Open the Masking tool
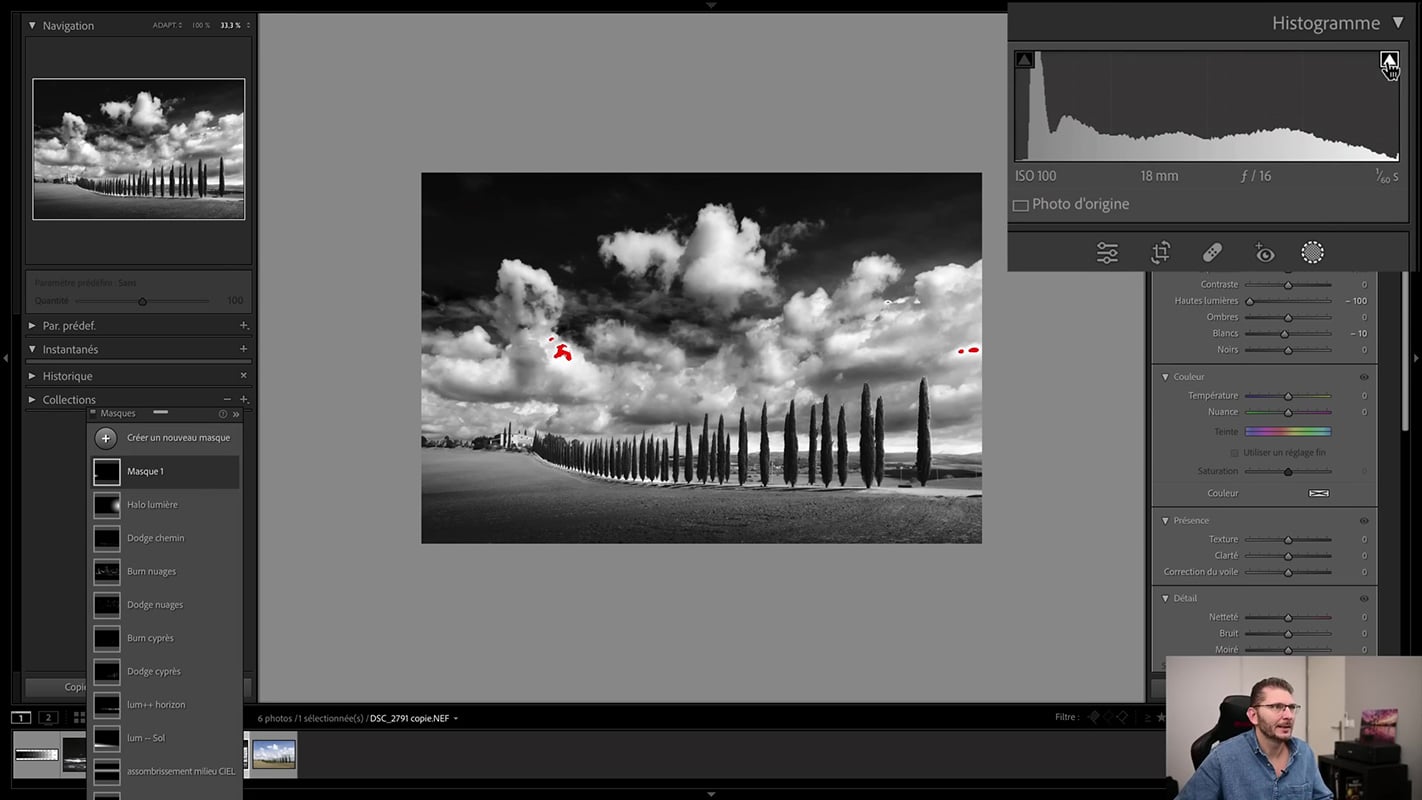 [1313, 253]
